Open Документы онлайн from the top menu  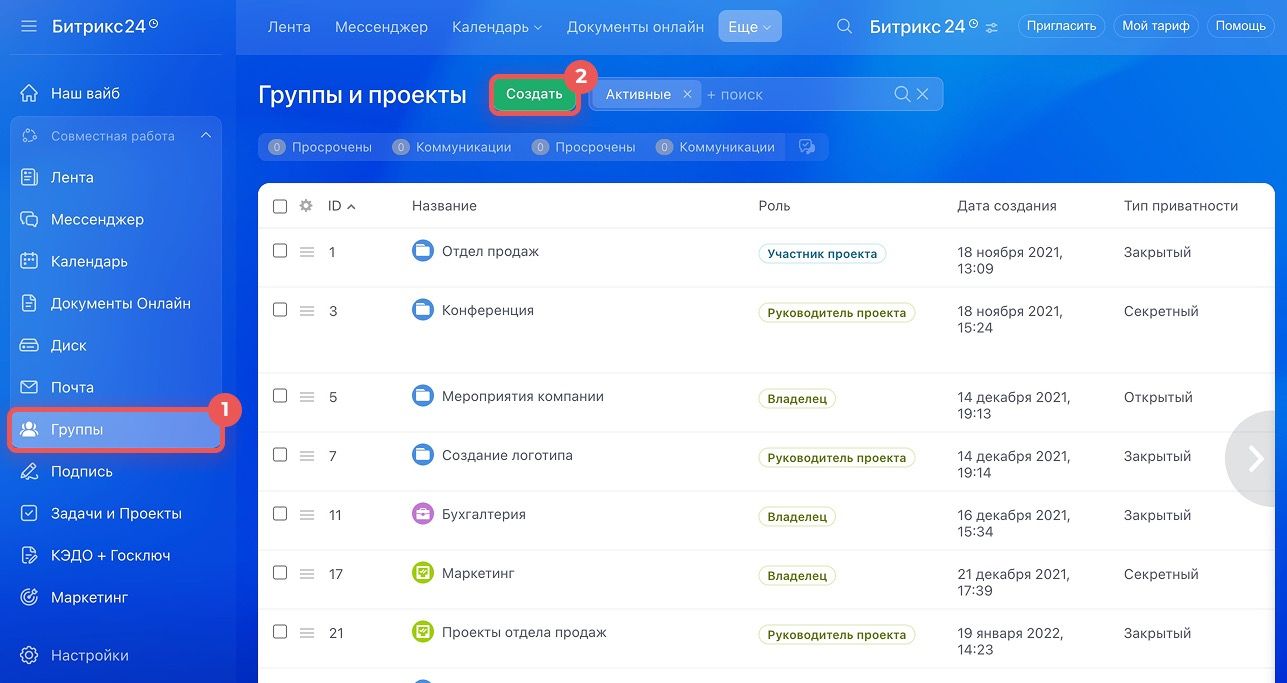click(x=634, y=26)
